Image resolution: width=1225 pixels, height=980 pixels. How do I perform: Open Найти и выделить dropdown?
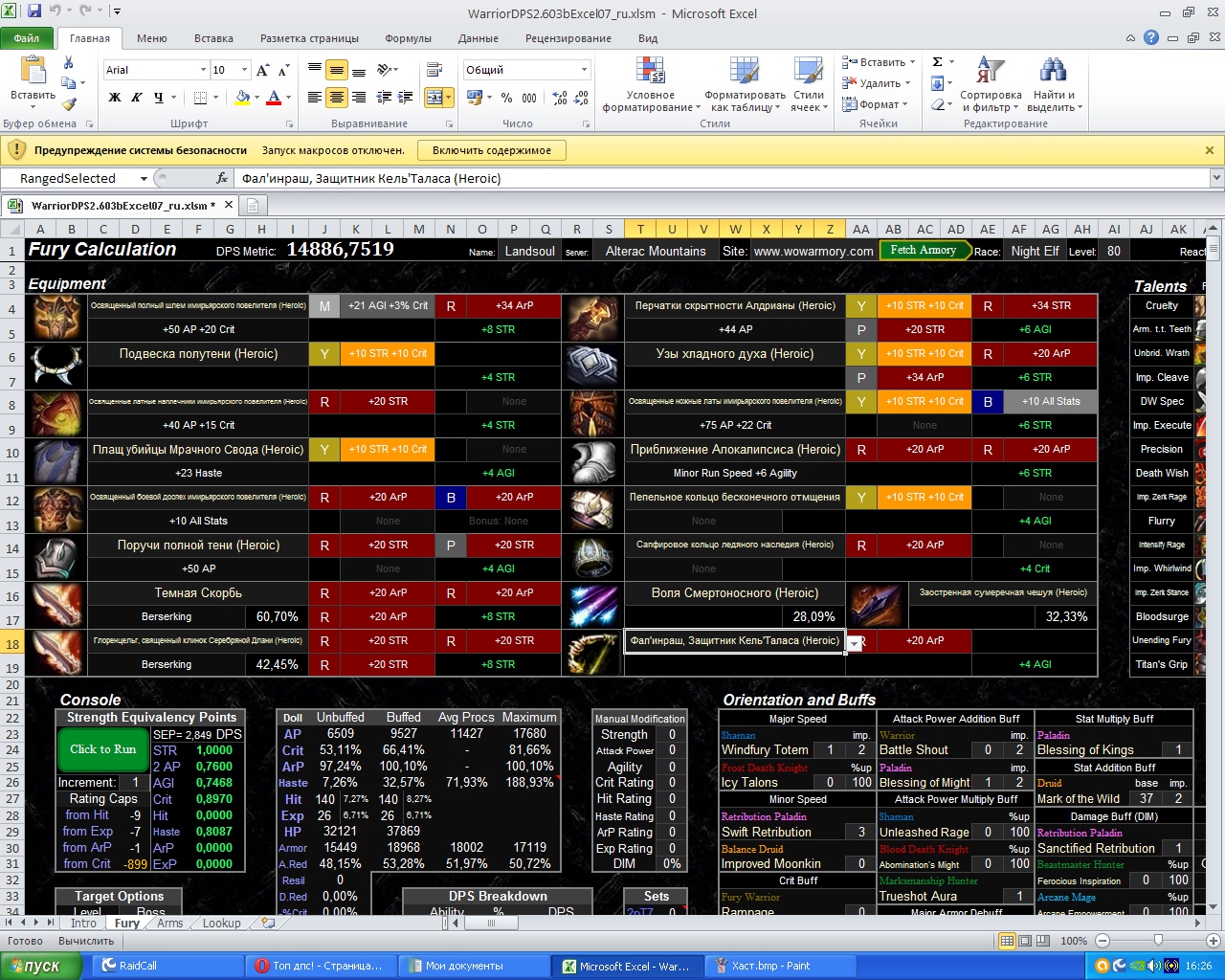click(1054, 84)
